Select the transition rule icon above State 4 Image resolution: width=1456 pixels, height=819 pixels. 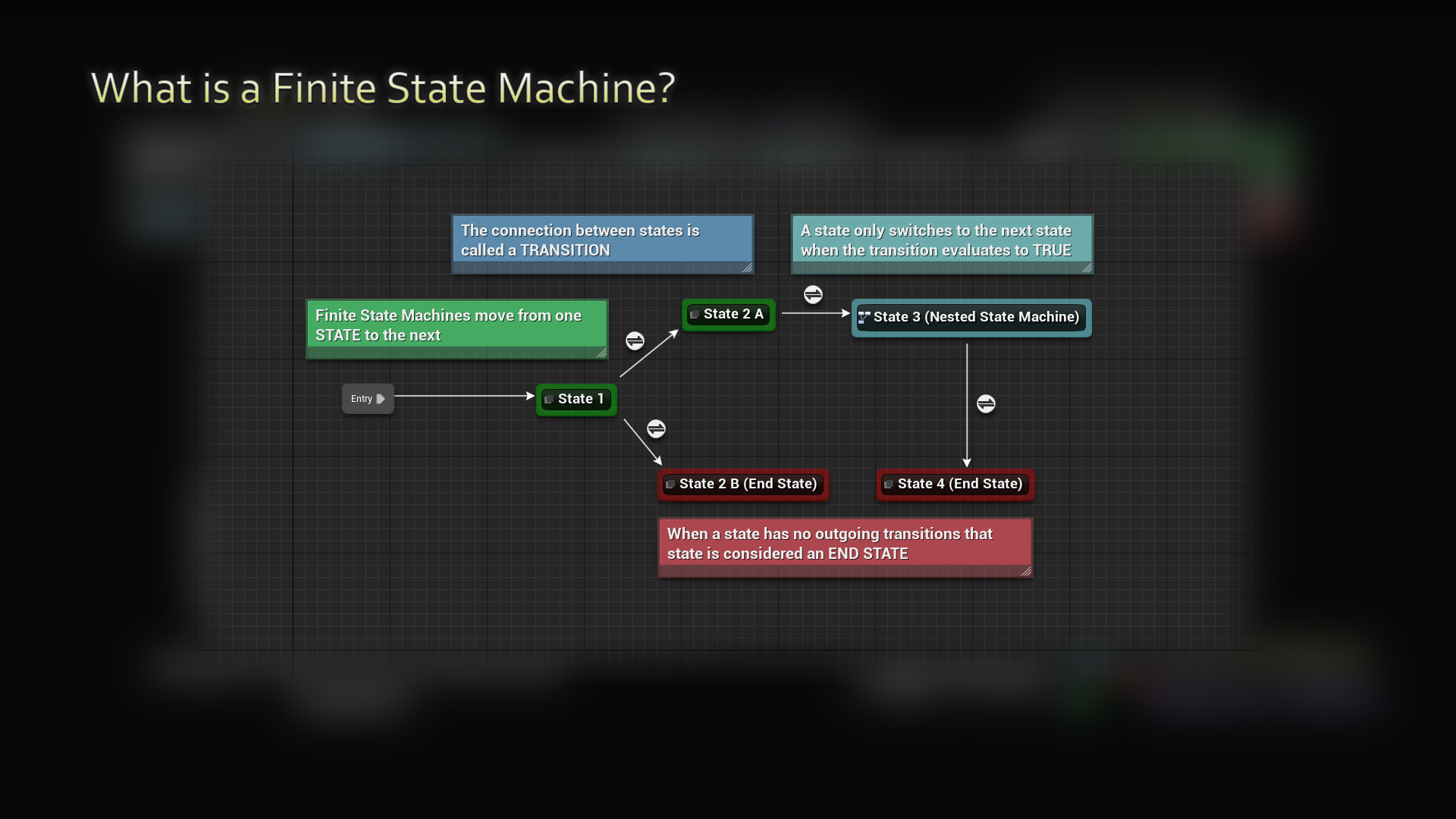pyautogui.click(x=986, y=404)
